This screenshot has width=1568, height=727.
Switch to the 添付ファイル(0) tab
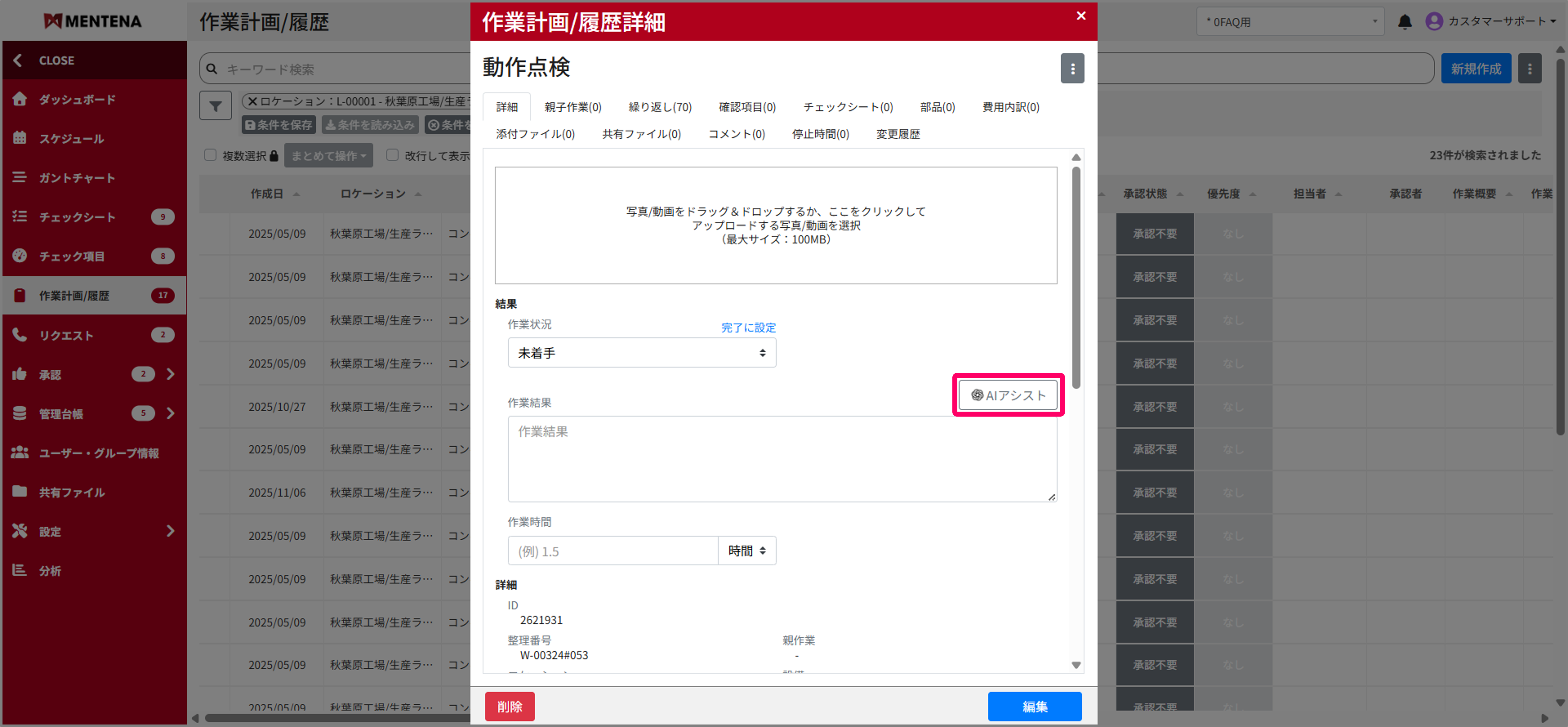click(x=534, y=134)
